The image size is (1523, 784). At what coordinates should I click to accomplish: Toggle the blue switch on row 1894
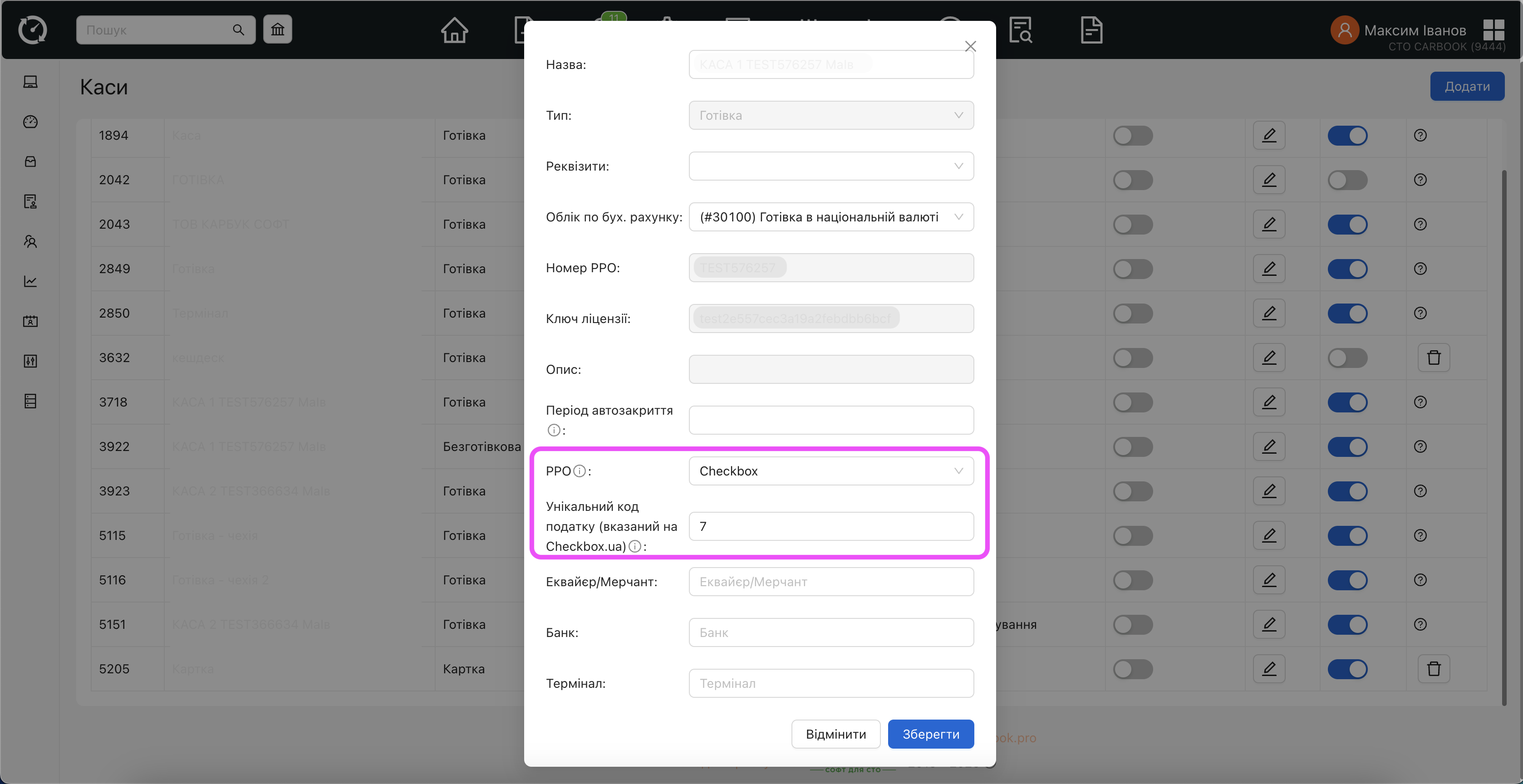tap(1347, 135)
